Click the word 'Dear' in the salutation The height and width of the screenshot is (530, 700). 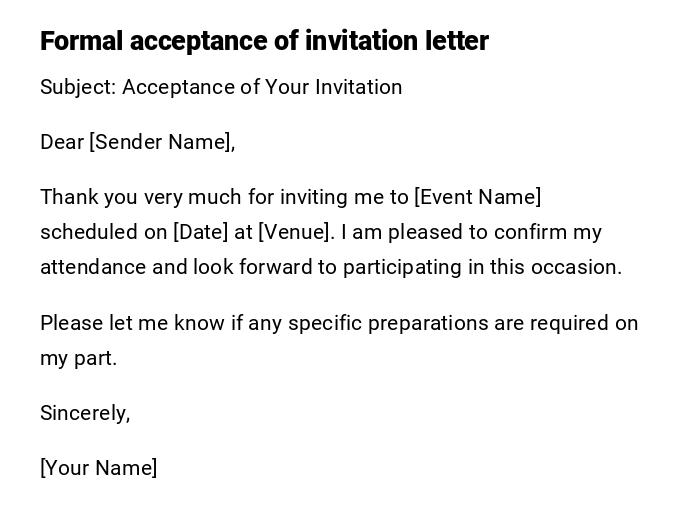[x=61, y=142]
